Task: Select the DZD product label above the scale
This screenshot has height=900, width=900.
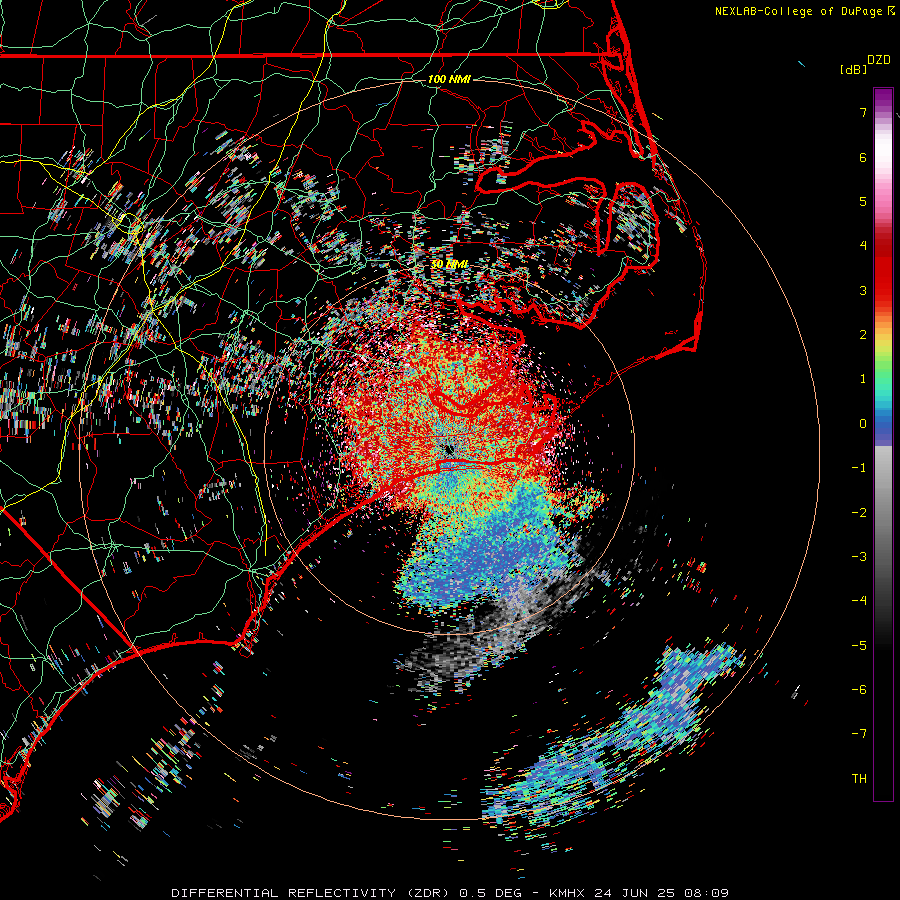Action: pyautogui.click(x=879, y=60)
